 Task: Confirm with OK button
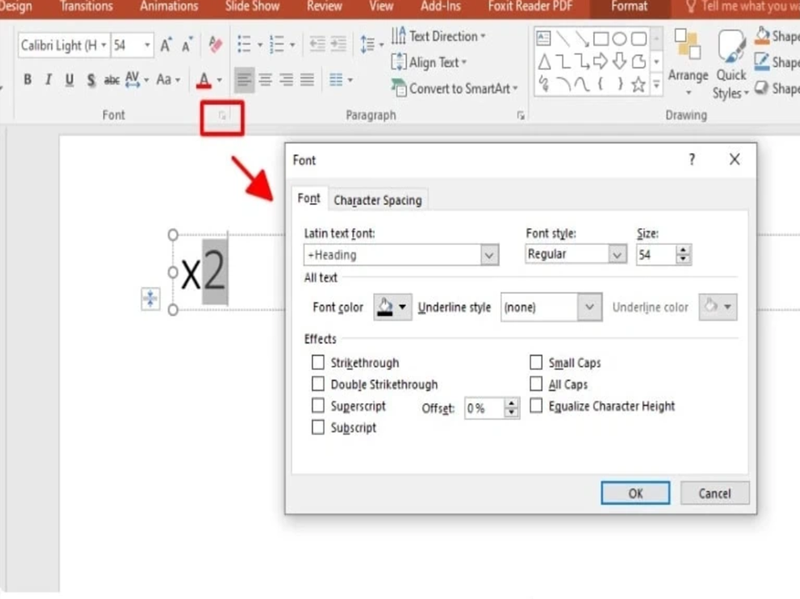(635, 493)
